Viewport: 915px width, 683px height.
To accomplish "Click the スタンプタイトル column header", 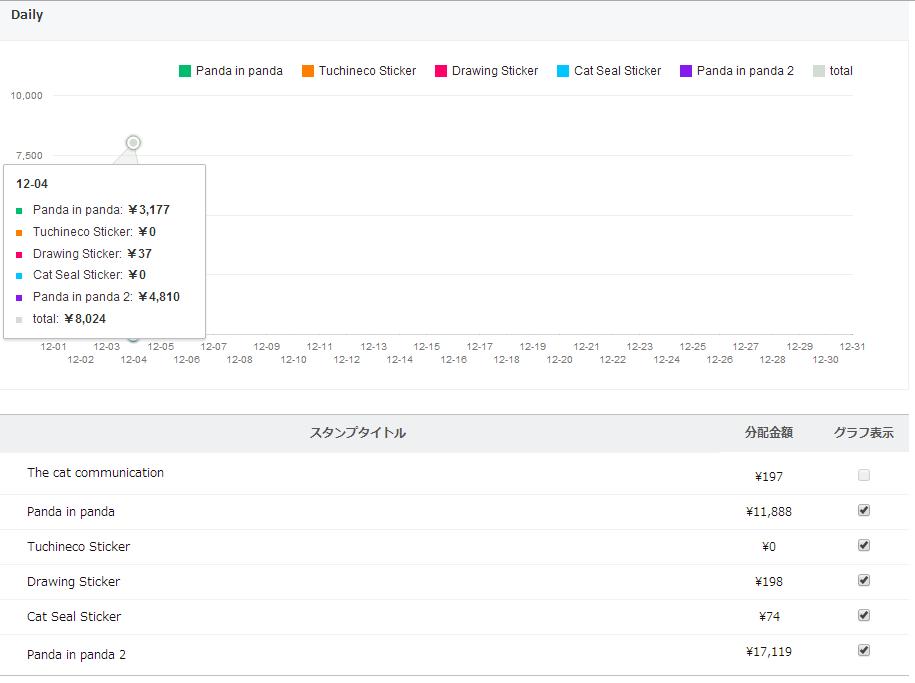I will 357,433.
